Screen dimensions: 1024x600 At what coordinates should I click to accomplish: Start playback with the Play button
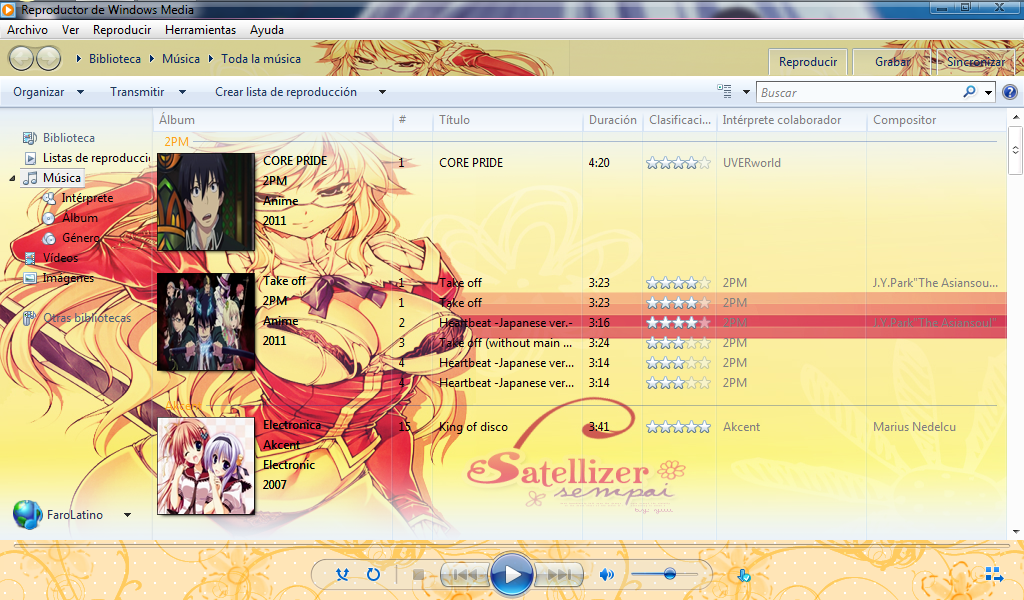(x=511, y=574)
